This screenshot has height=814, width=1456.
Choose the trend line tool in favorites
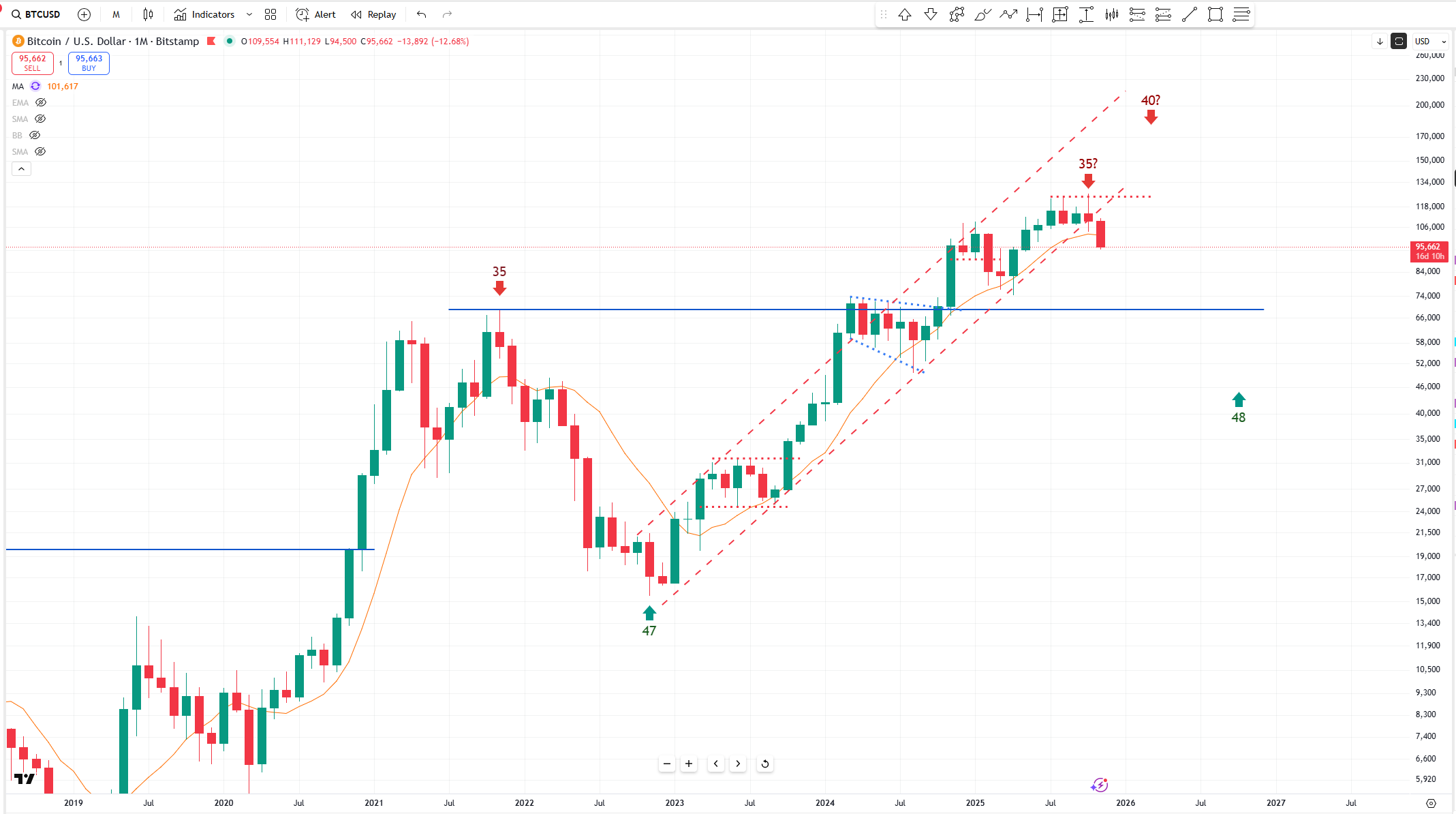pos(1190,14)
